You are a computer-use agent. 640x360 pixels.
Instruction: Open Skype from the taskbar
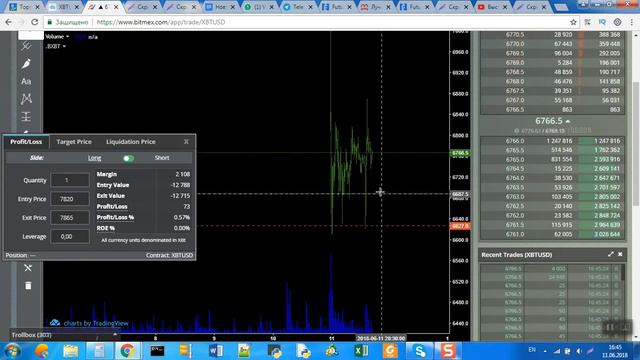click(420, 351)
